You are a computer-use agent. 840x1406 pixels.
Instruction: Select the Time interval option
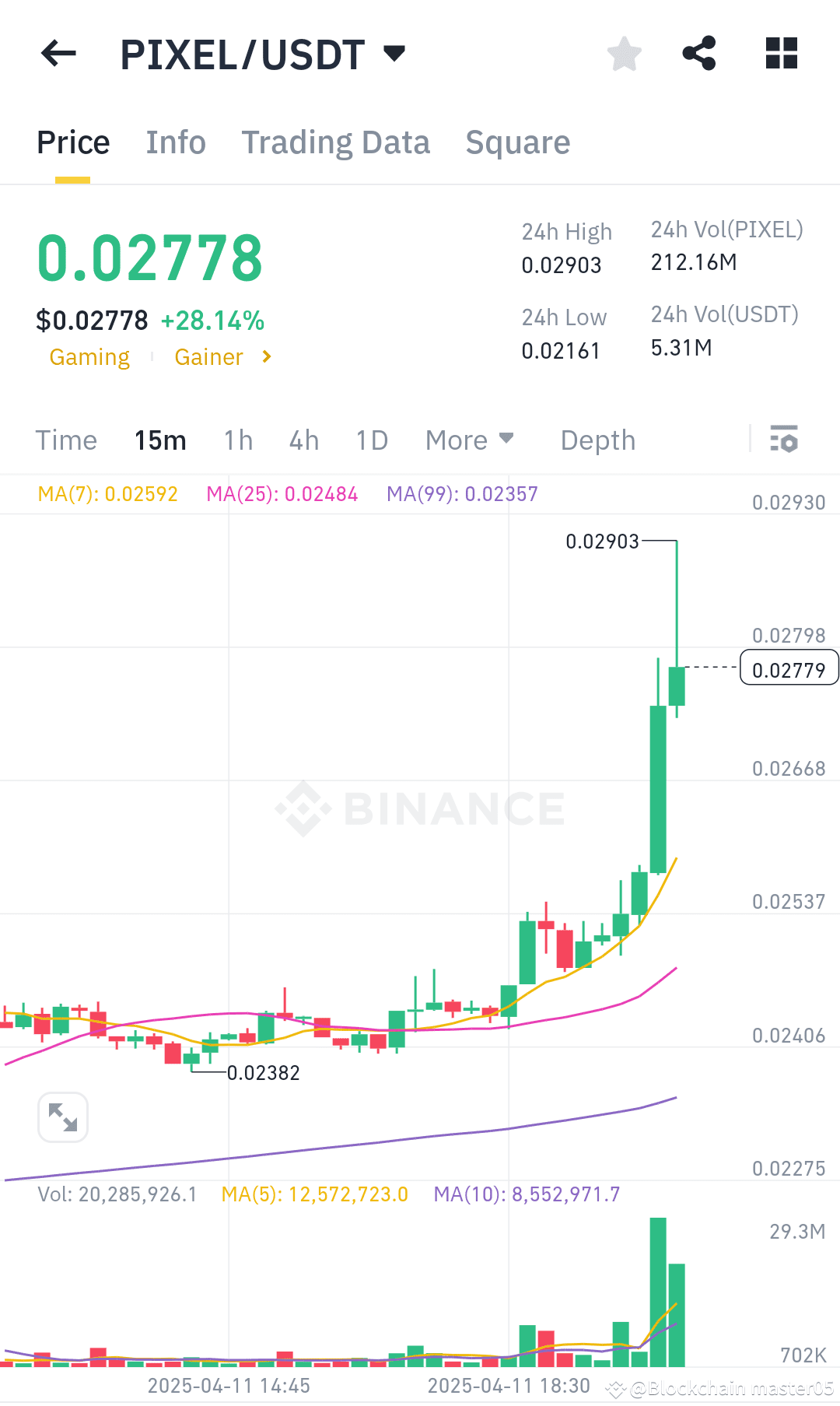point(66,440)
